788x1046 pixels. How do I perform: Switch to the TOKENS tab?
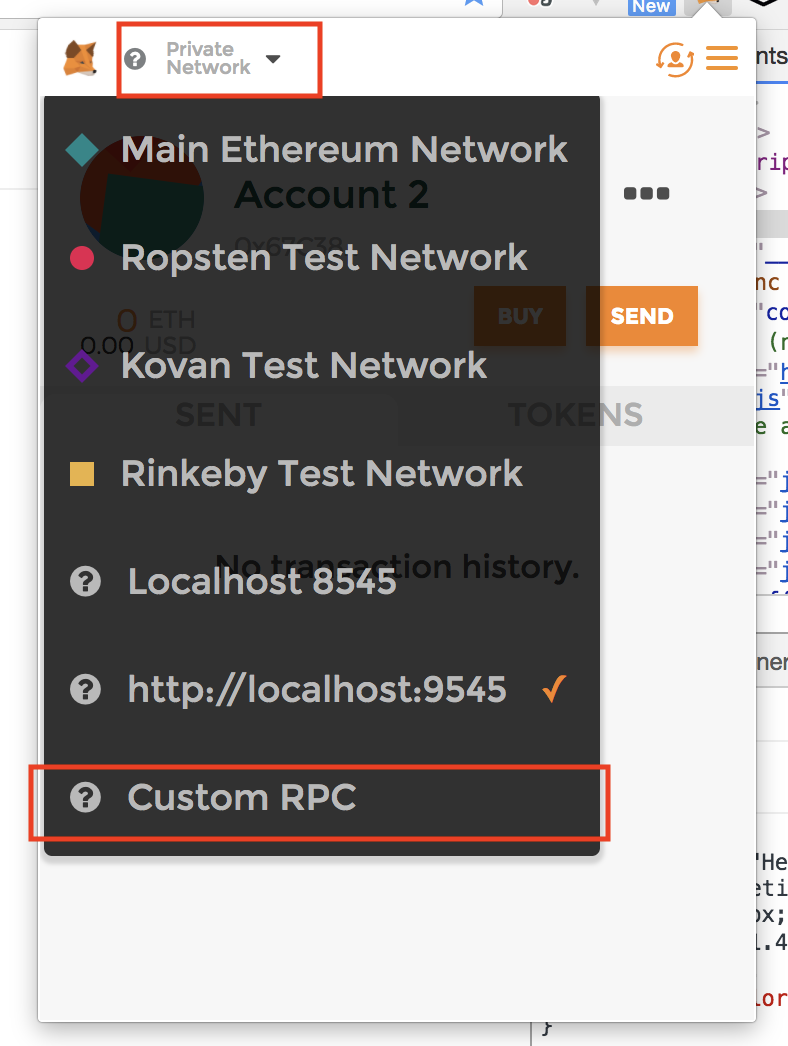point(575,414)
